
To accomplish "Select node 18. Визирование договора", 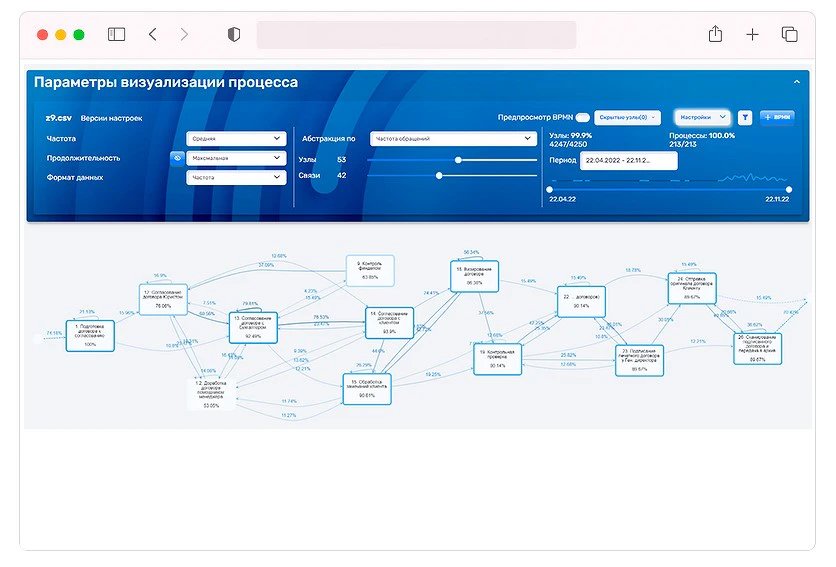I will pos(475,276).
